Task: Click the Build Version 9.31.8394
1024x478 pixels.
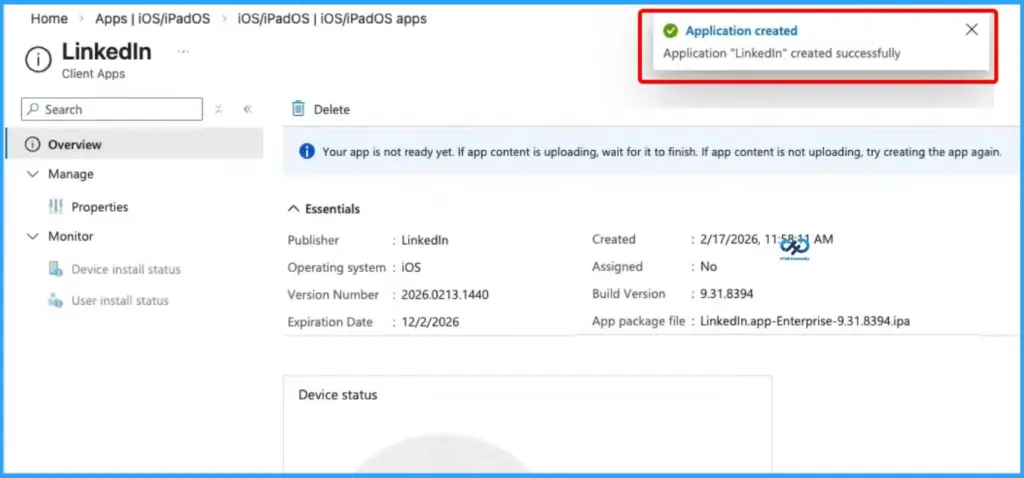Action: 727,294
